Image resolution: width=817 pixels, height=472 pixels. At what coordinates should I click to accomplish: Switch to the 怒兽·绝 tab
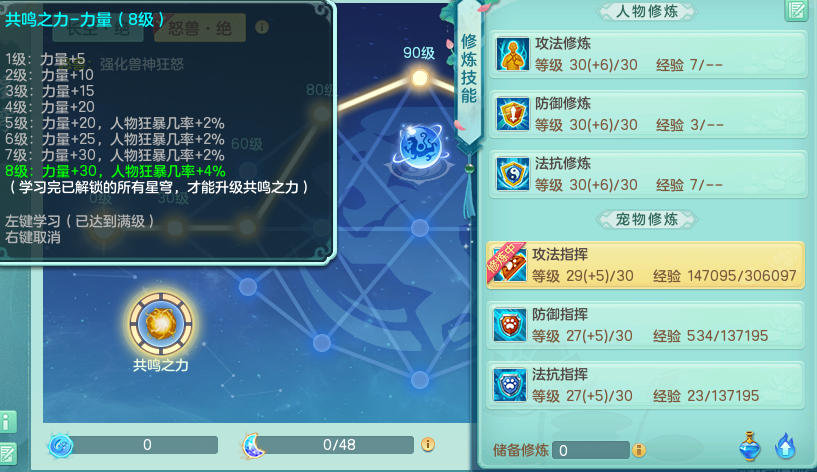[200, 28]
